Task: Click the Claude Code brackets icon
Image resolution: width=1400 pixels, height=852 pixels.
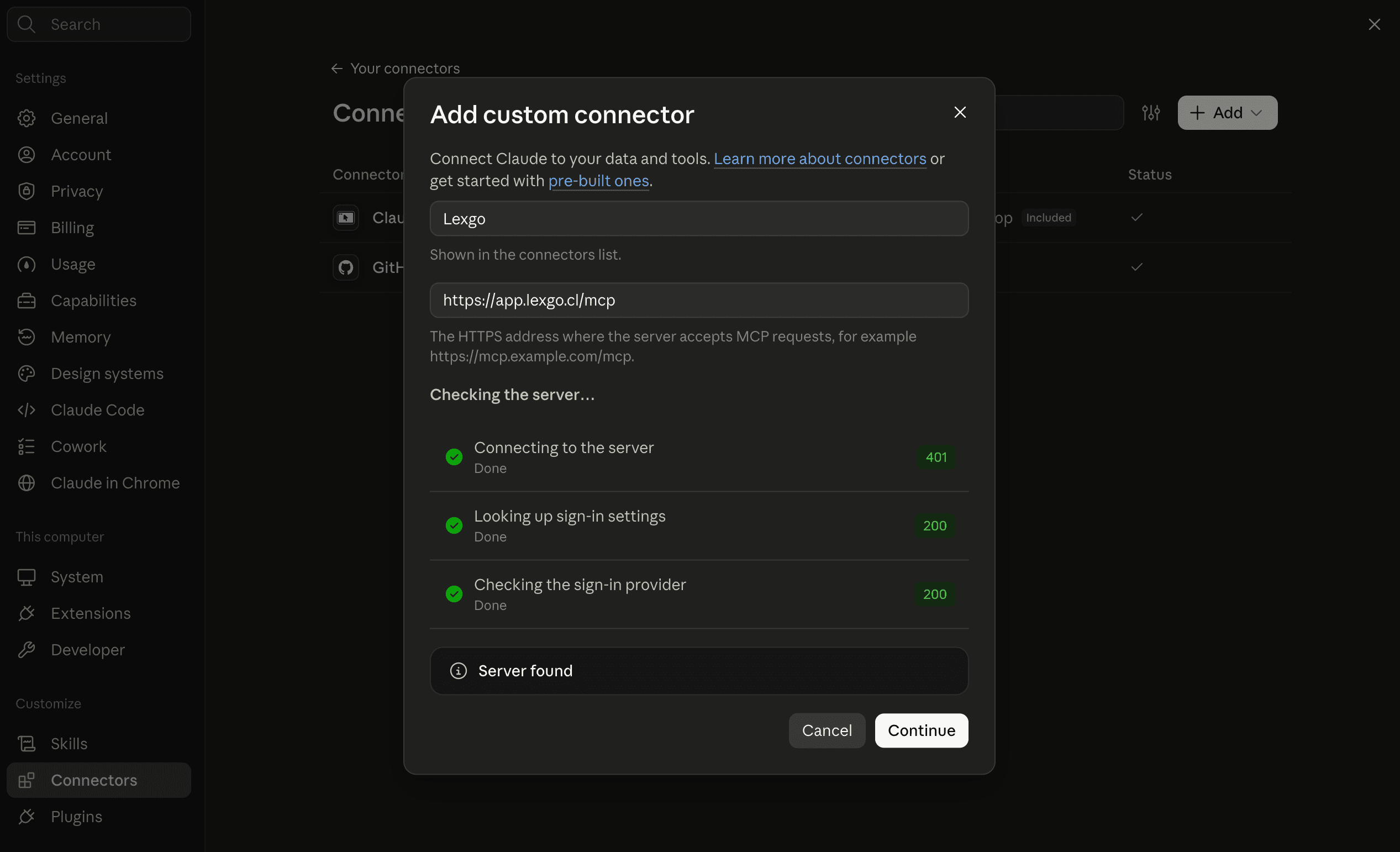Action: pyautogui.click(x=26, y=410)
